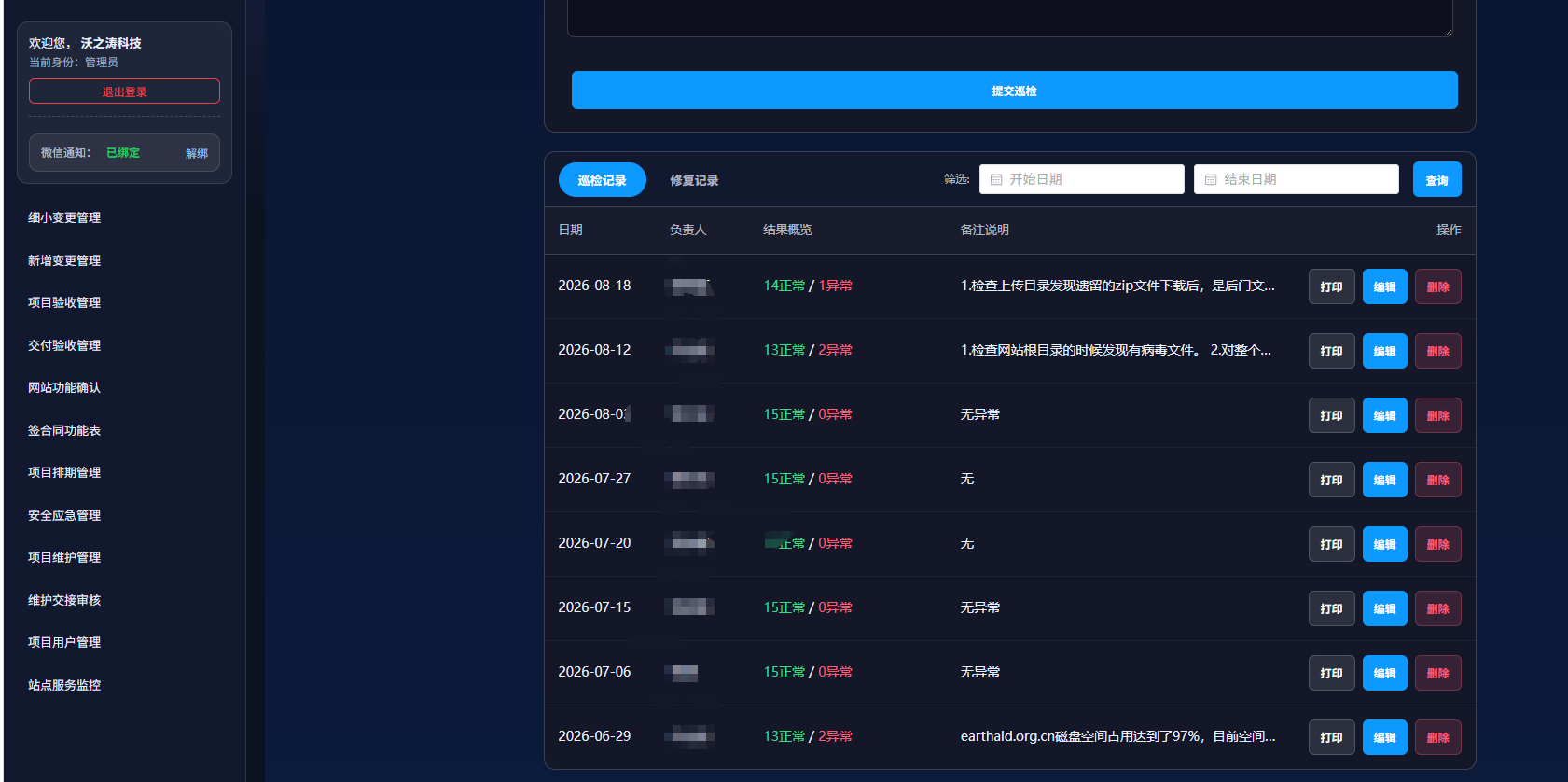Open 站点服务监控 sidebar entry

tap(64, 685)
